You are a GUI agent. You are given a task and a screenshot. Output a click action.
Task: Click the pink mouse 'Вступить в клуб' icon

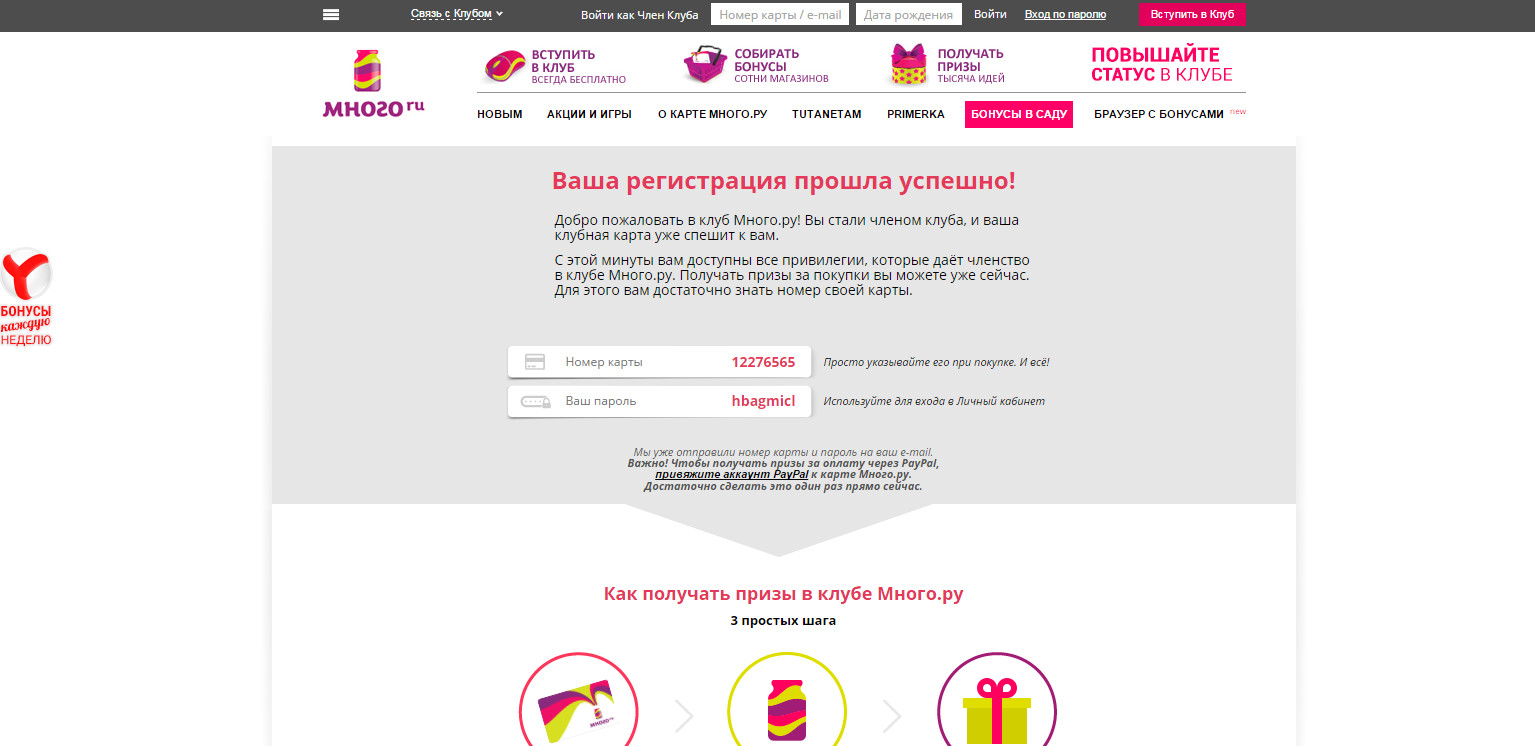(505, 66)
